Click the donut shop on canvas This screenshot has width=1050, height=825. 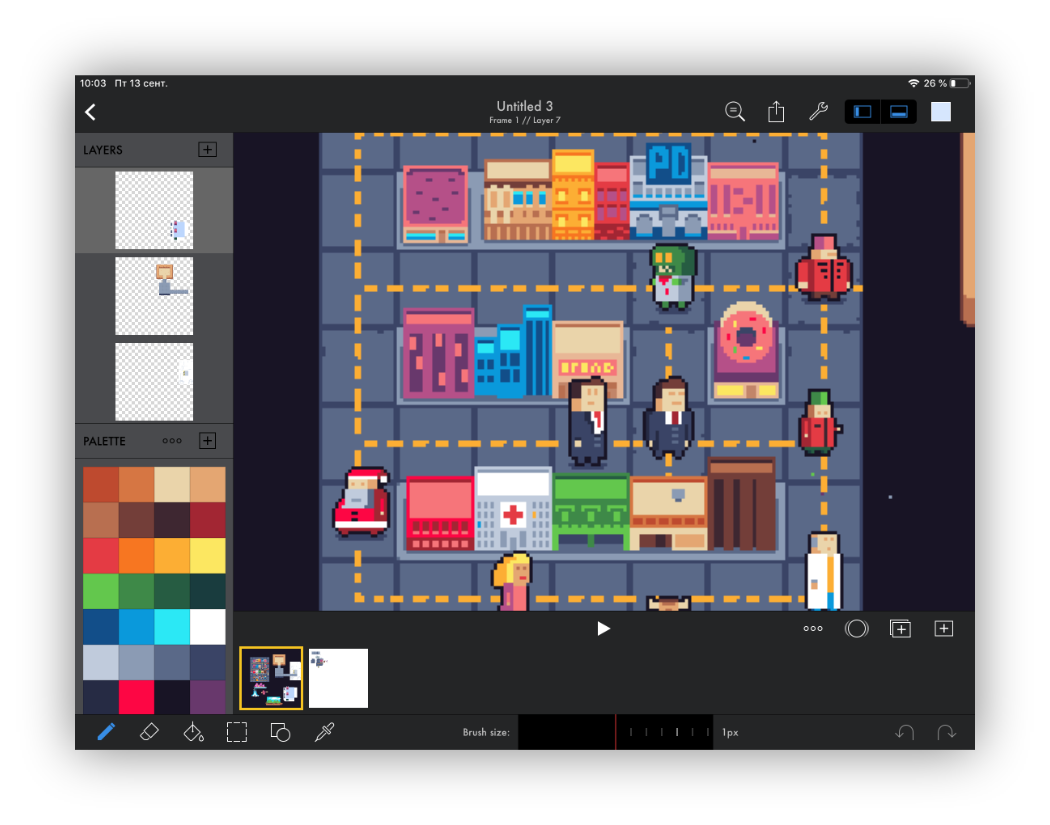point(745,350)
